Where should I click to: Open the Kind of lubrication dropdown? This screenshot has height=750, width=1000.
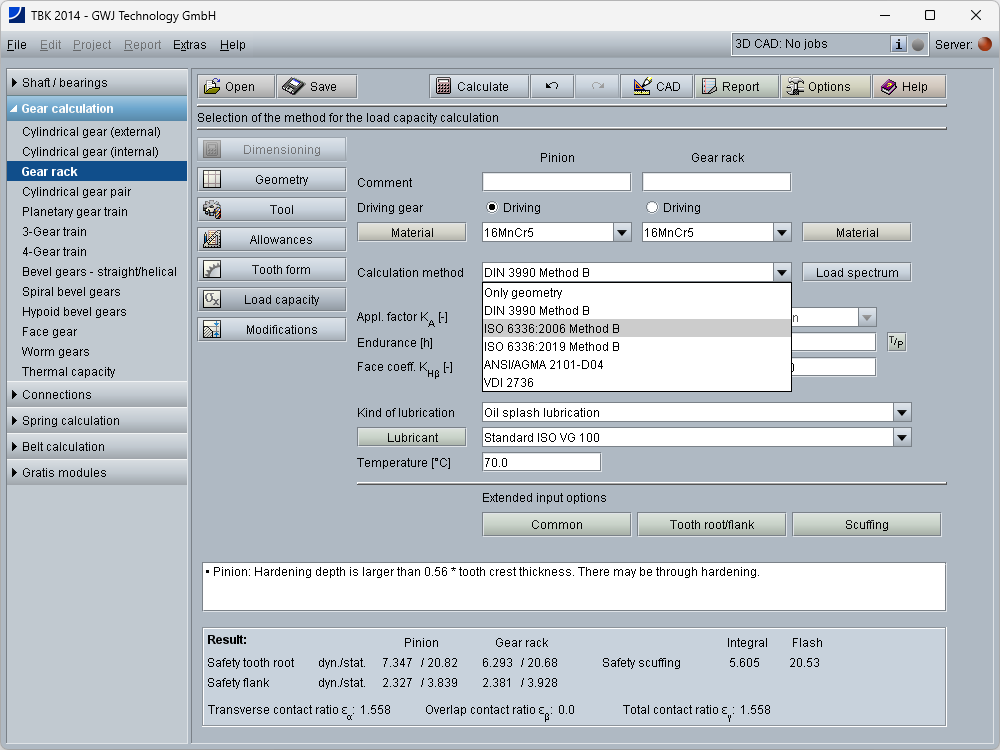click(x=902, y=413)
